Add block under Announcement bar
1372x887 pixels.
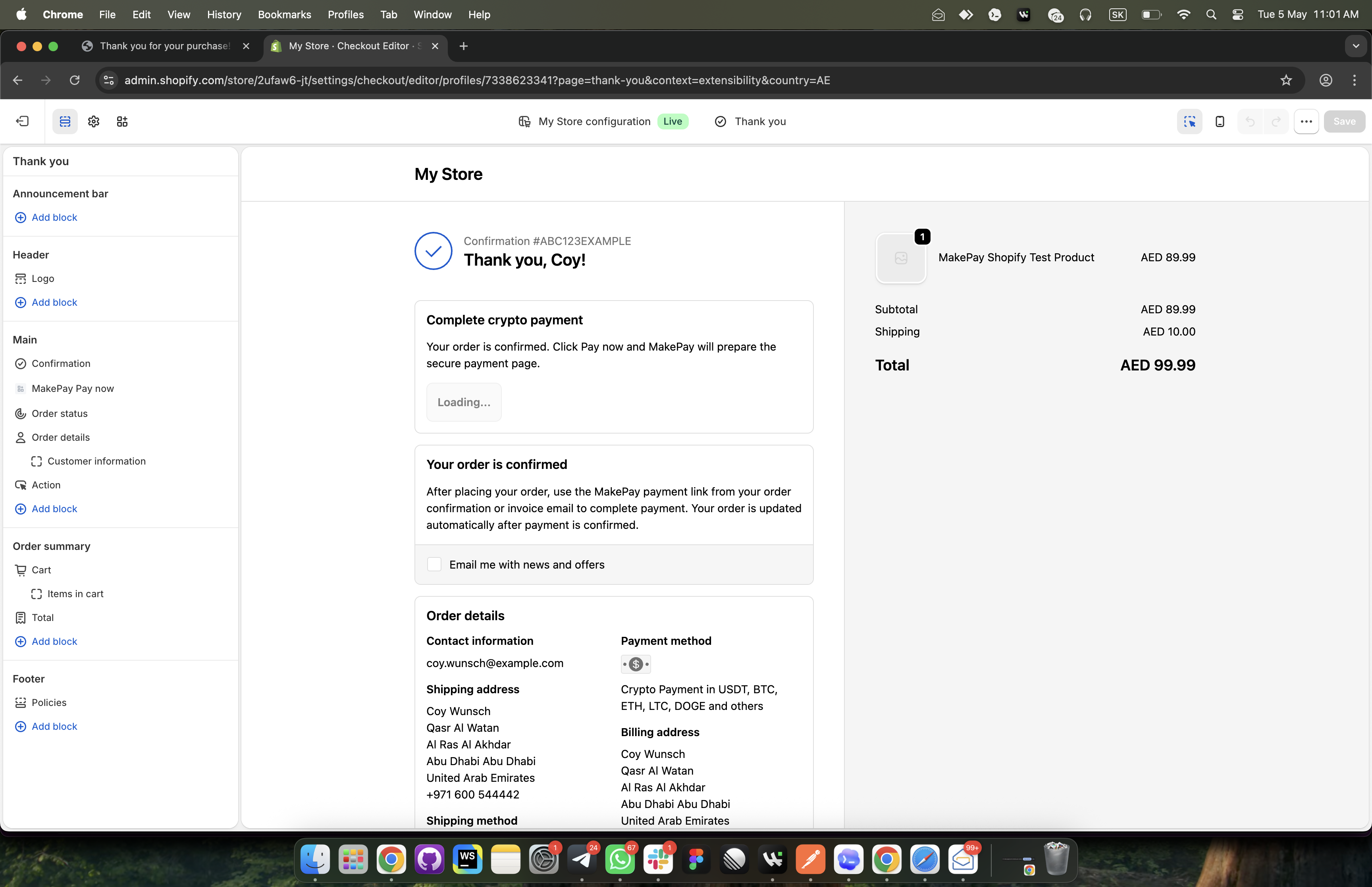46,217
